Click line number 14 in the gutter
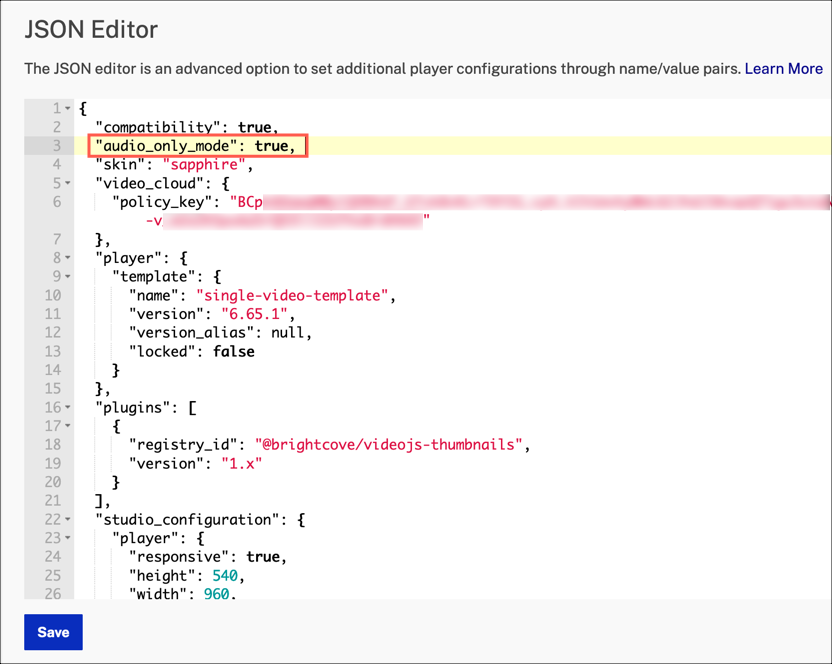This screenshot has height=664, width=832. [53, 370]
